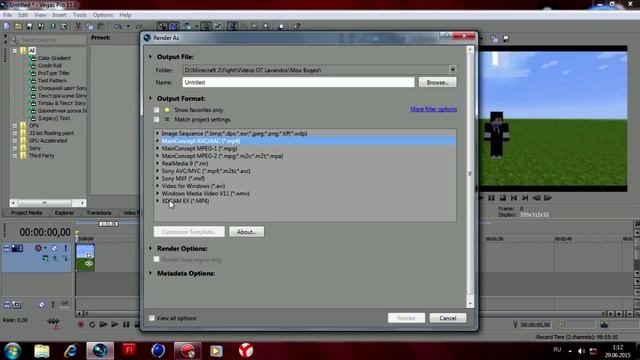The width and height of the screenshot is (640, 360).
Task: Click the Cancel button
Action: tap(448, 318)
